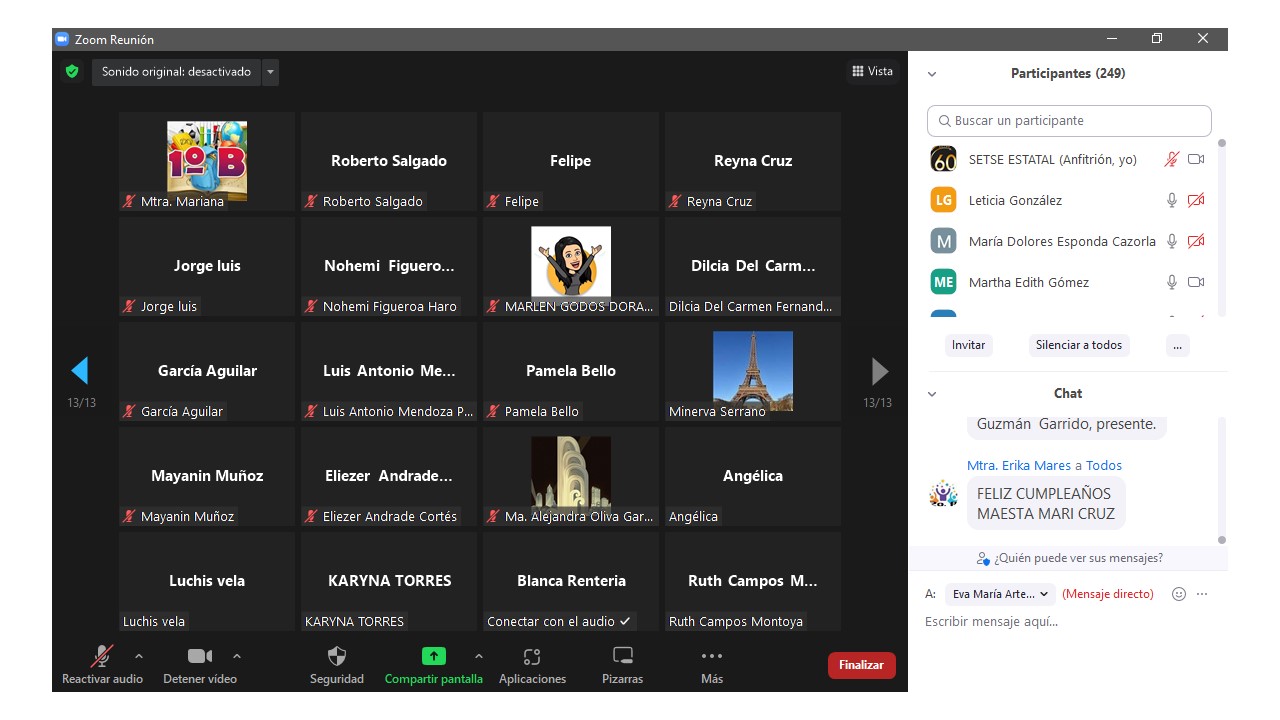The height and width of the screenshot is (720, 1280).
Task: Select MARLEN GODOS avatar video tile
Action: pyautogui.click(x=571, y=266)
